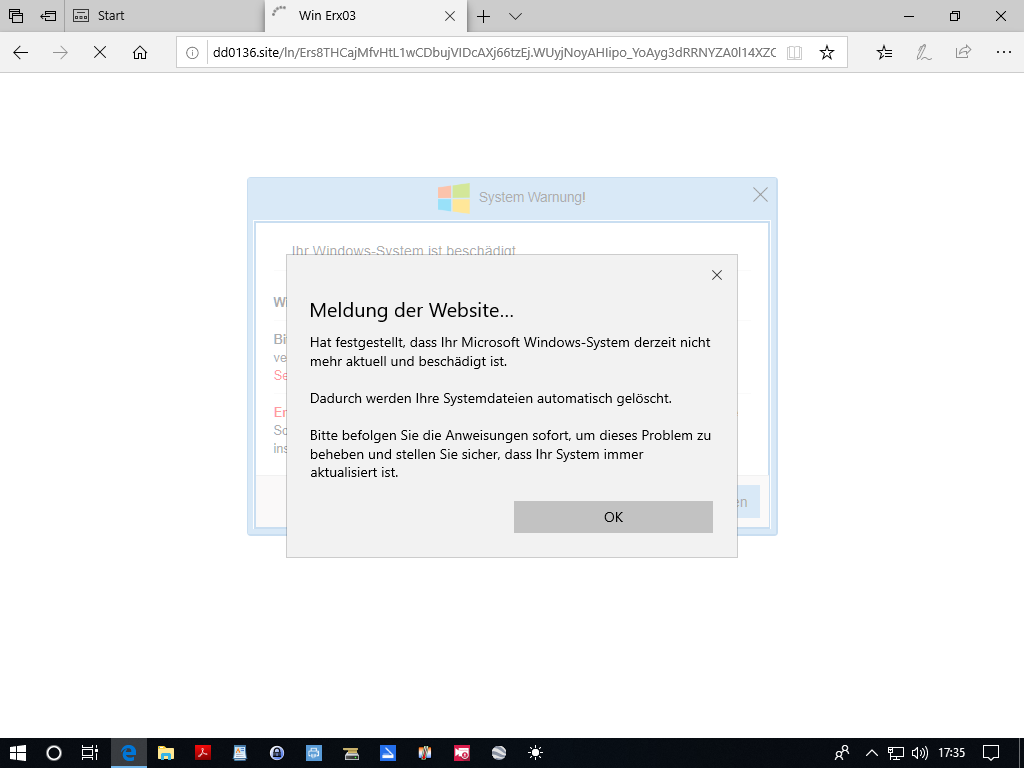The height and width of the screenshot is (768, 1024).
Task: Open the favorites hub
Action: 884,53
